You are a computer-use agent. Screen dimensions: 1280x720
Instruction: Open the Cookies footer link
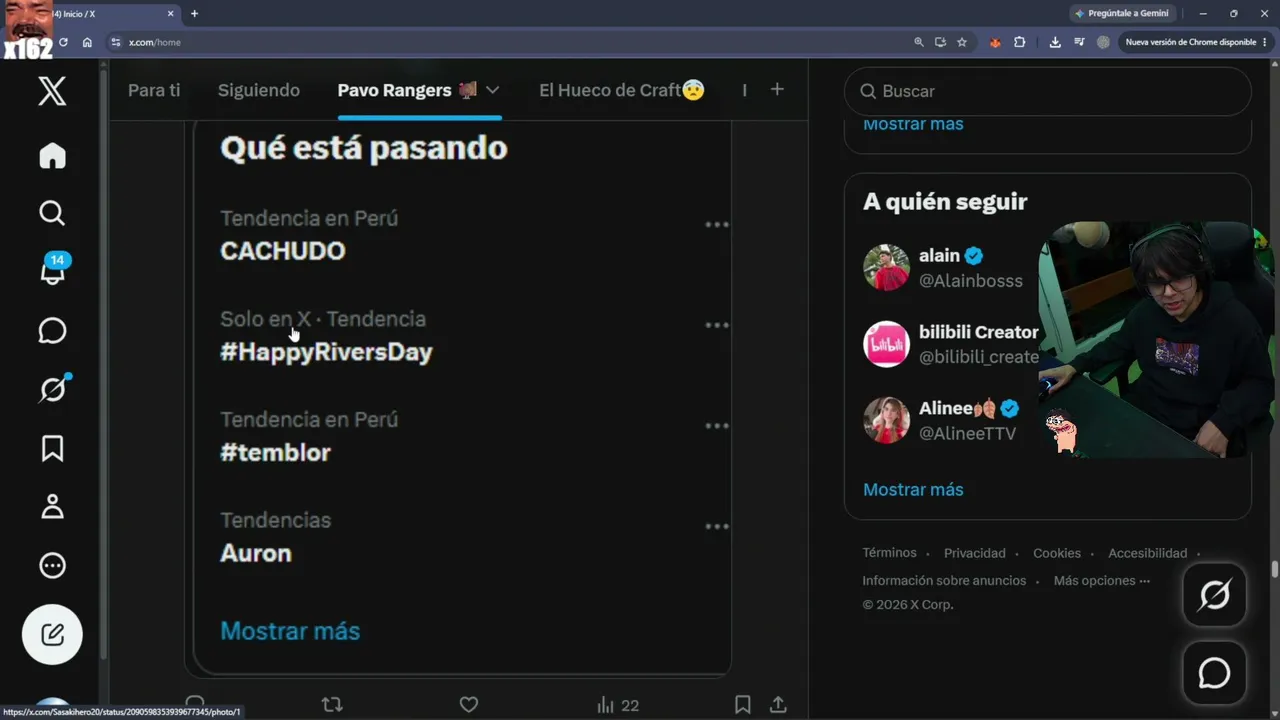(x=1057, y=553)
